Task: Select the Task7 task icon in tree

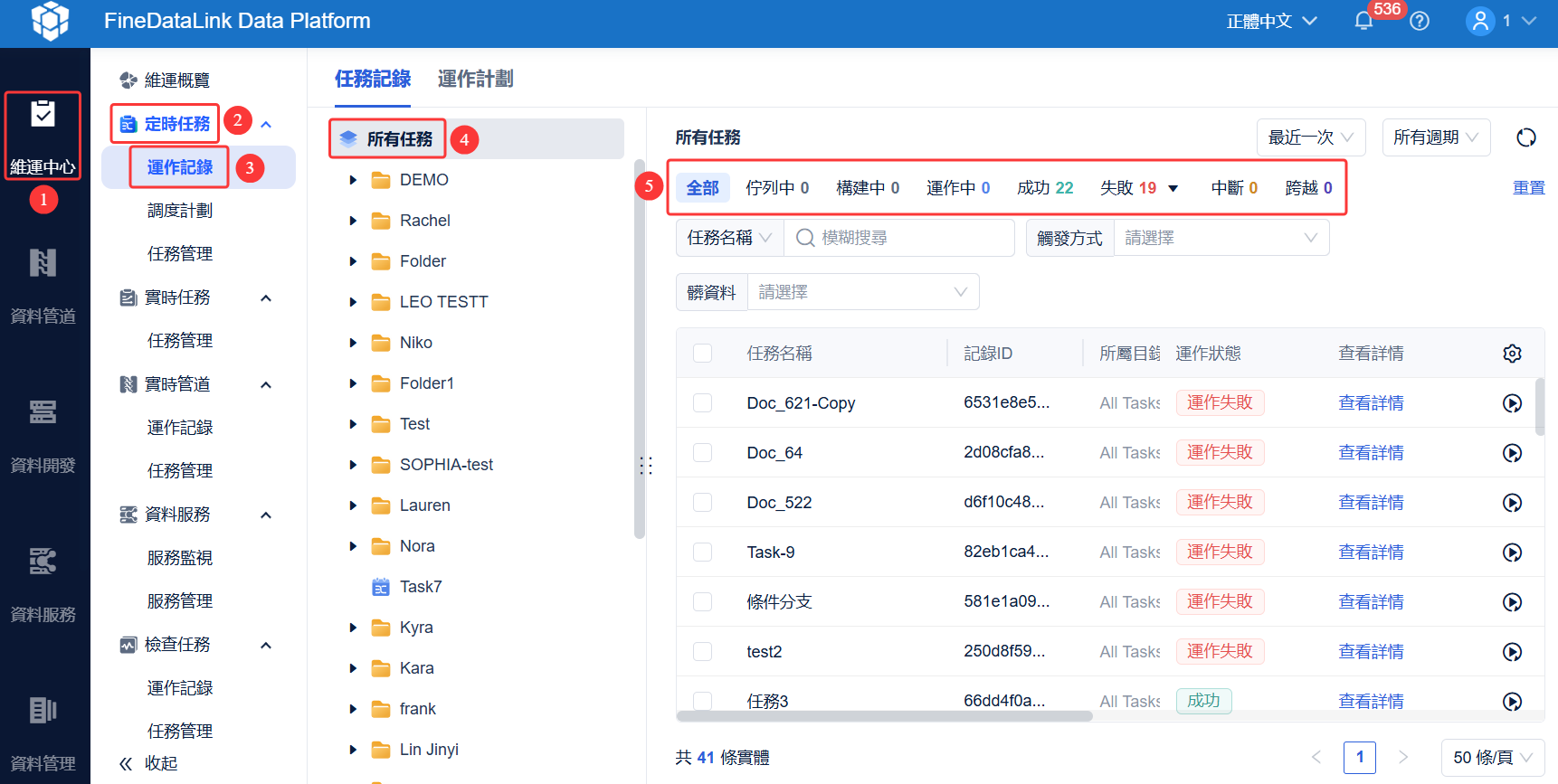Action: coord(381,587)
